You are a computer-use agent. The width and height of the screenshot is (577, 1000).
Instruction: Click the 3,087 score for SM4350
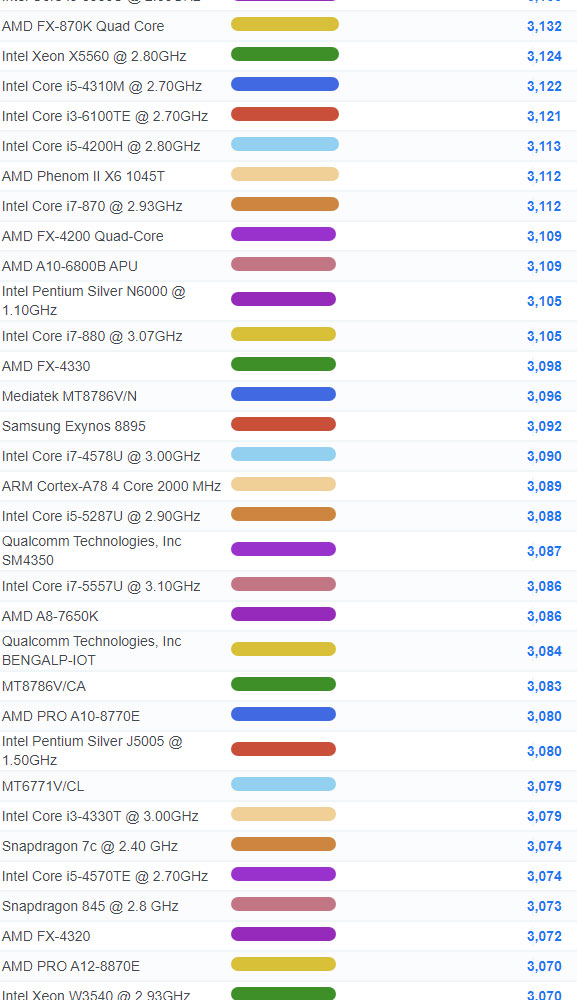pyautogui.click(x=544, y=551)
